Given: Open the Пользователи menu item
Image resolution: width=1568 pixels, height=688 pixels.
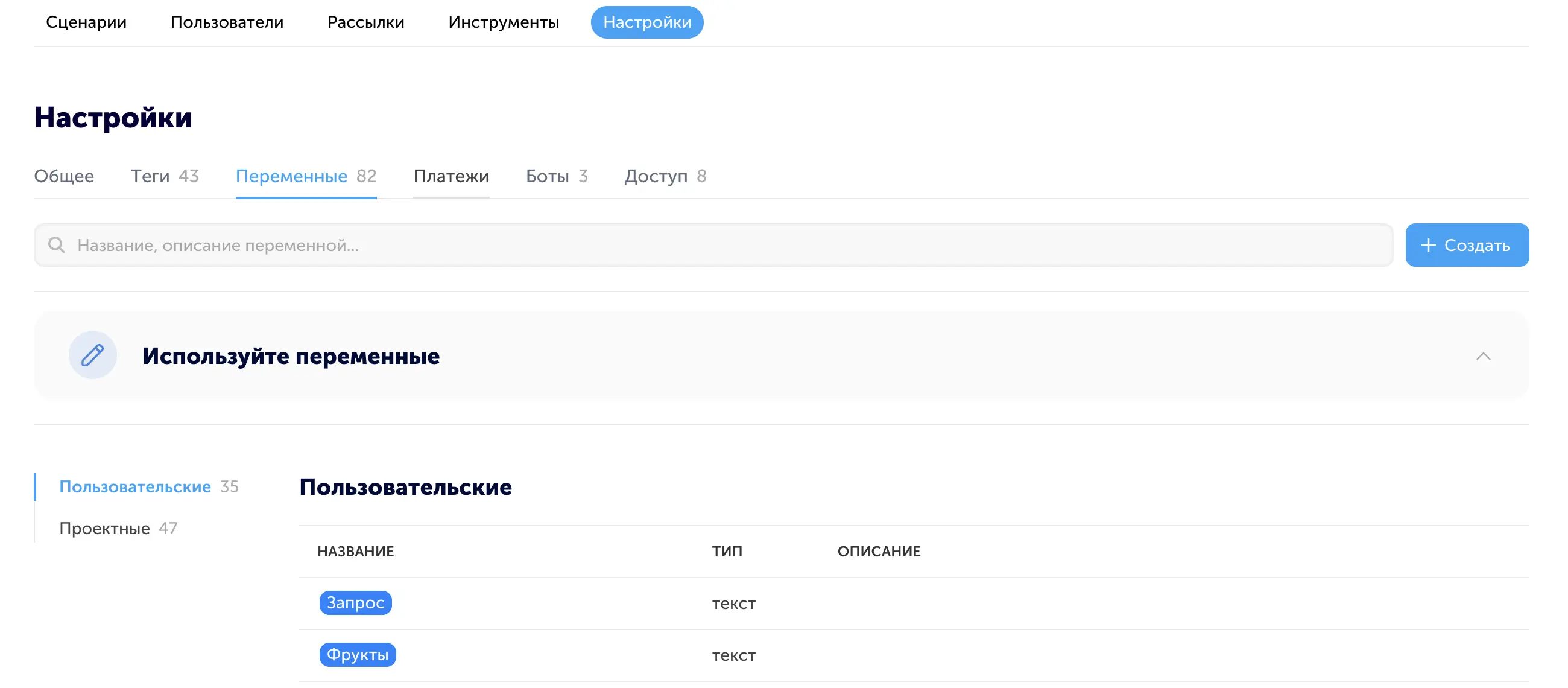Looking at the screenshot, I should coord(227,22).
